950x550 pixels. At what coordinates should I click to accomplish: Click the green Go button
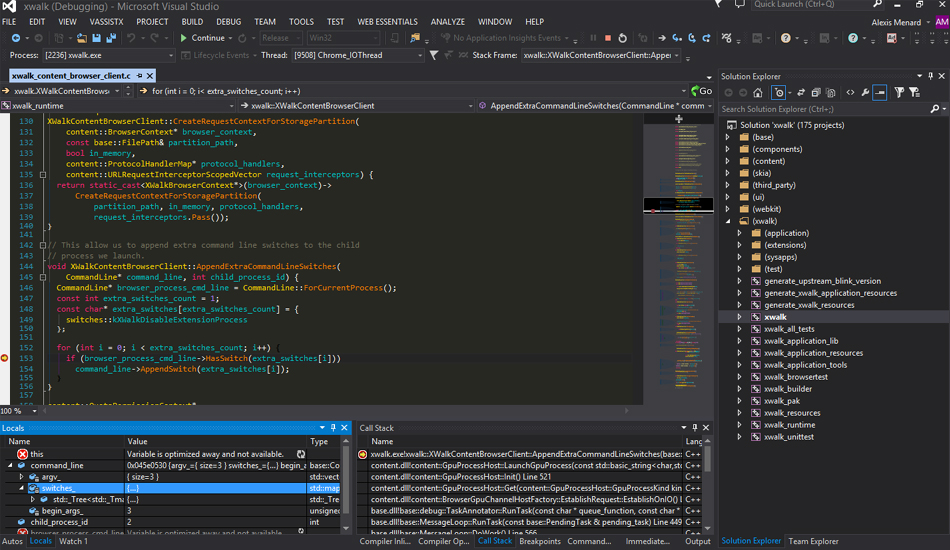[702, 91]
